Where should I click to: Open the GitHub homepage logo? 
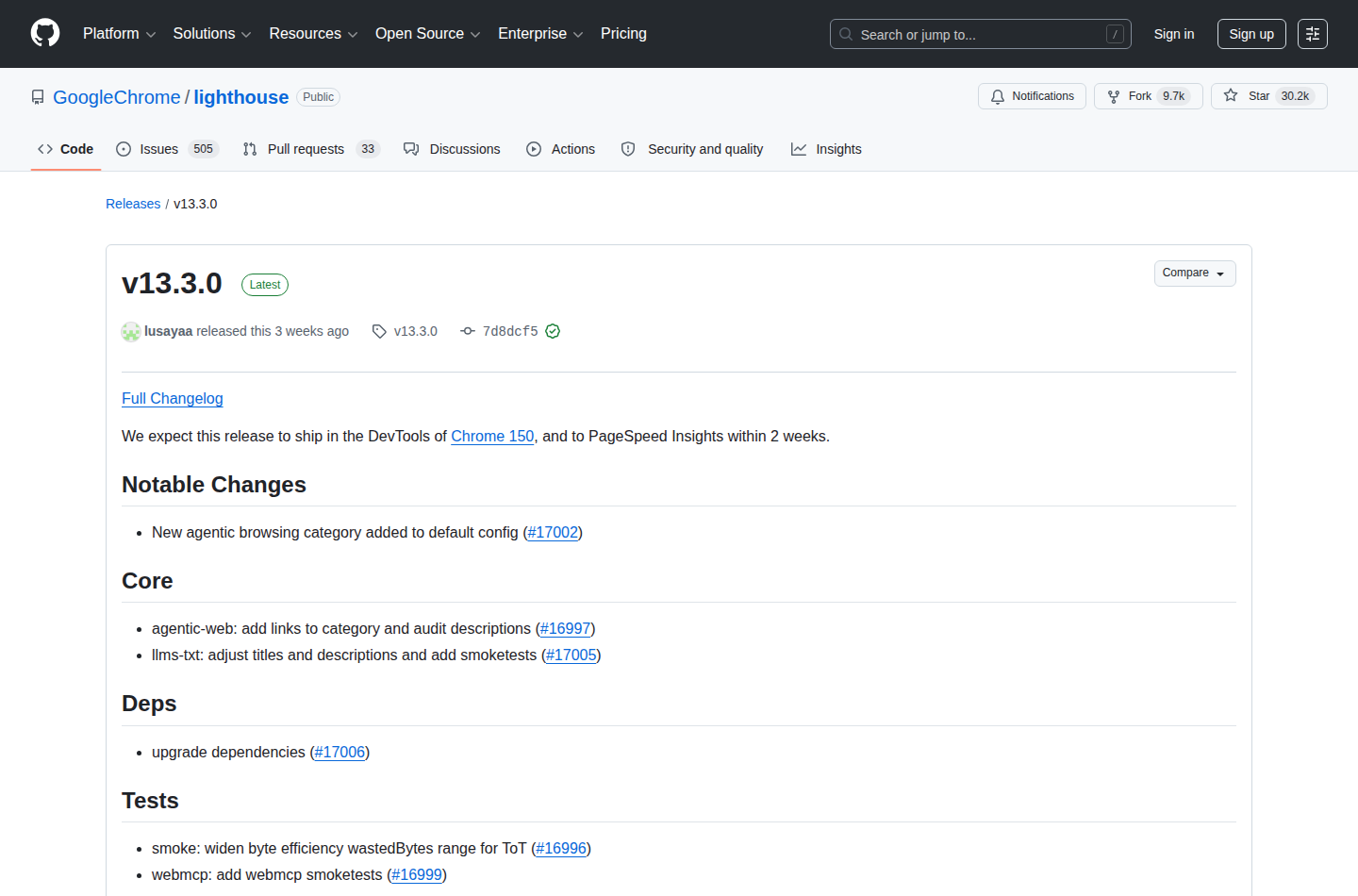pyautogui.click(x=45, y=34)
